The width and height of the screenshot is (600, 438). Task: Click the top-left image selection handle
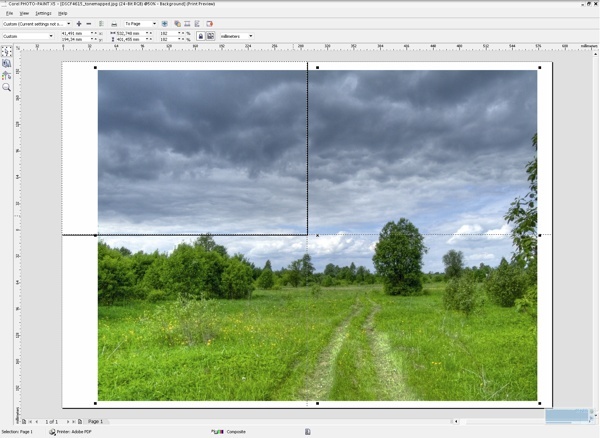95,68
